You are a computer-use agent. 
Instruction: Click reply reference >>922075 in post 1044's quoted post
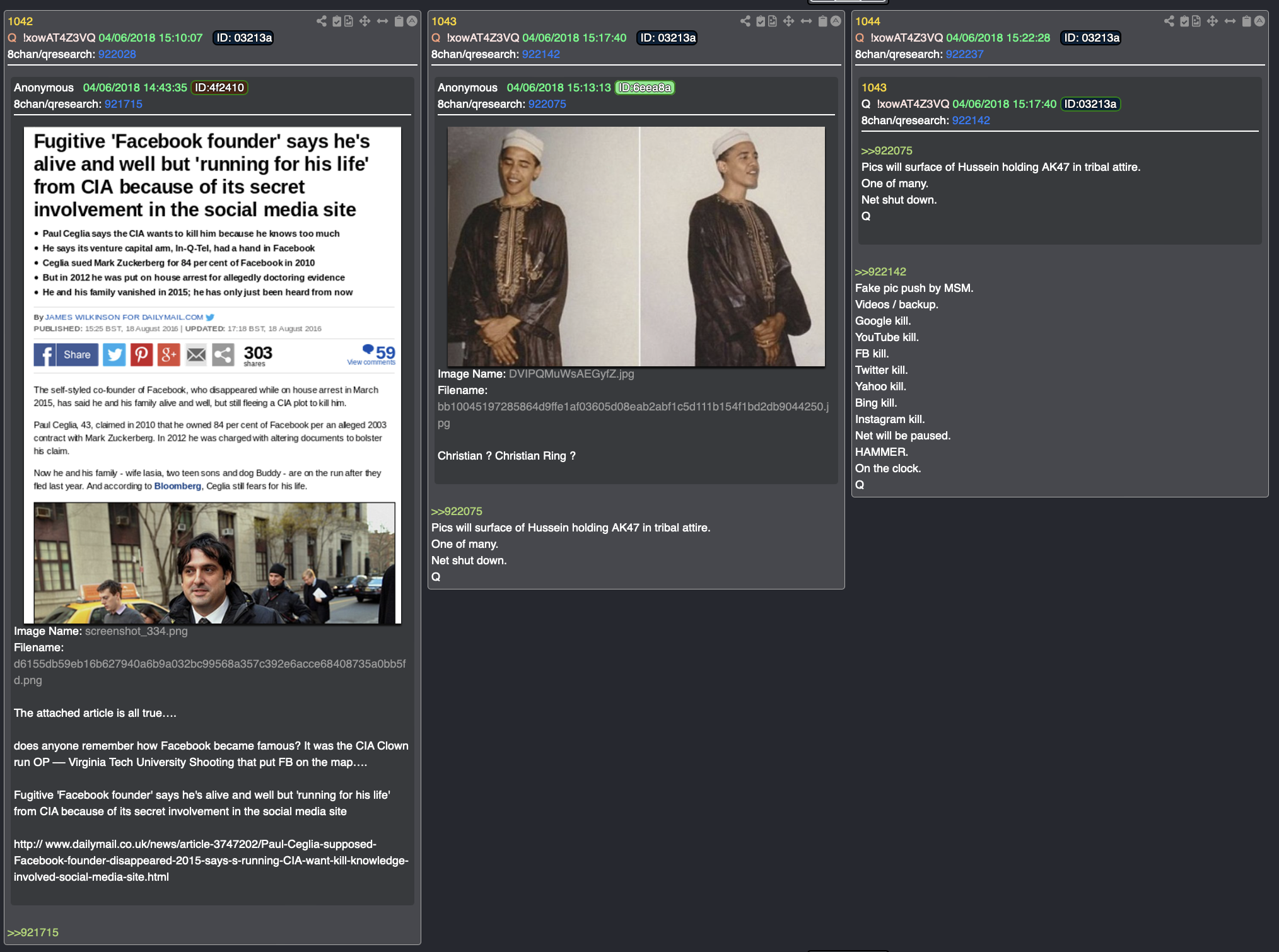pyautogui.click(x=887, y=151)
